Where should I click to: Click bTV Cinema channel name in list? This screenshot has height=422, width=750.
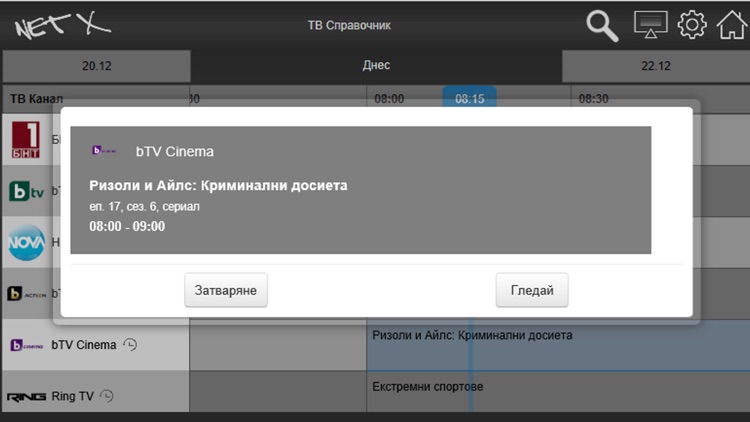point(84,345)
